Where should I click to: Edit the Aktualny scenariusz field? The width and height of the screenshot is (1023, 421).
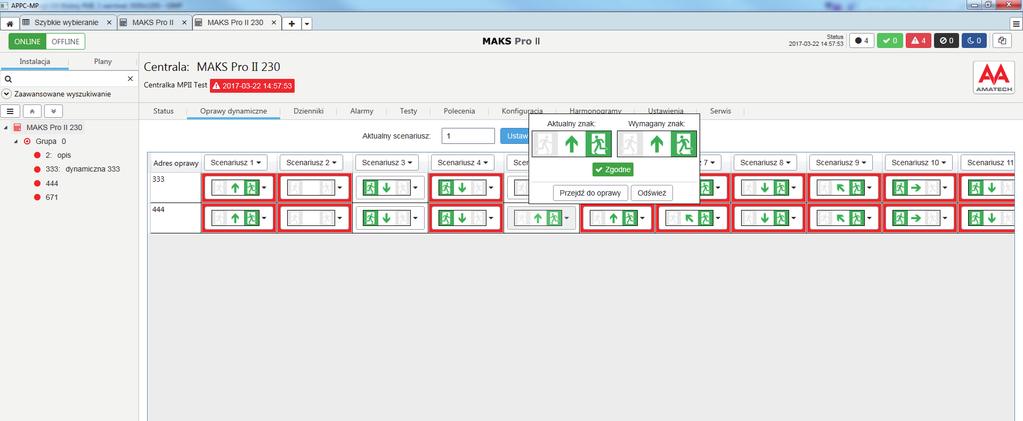[x=468, y=136]
